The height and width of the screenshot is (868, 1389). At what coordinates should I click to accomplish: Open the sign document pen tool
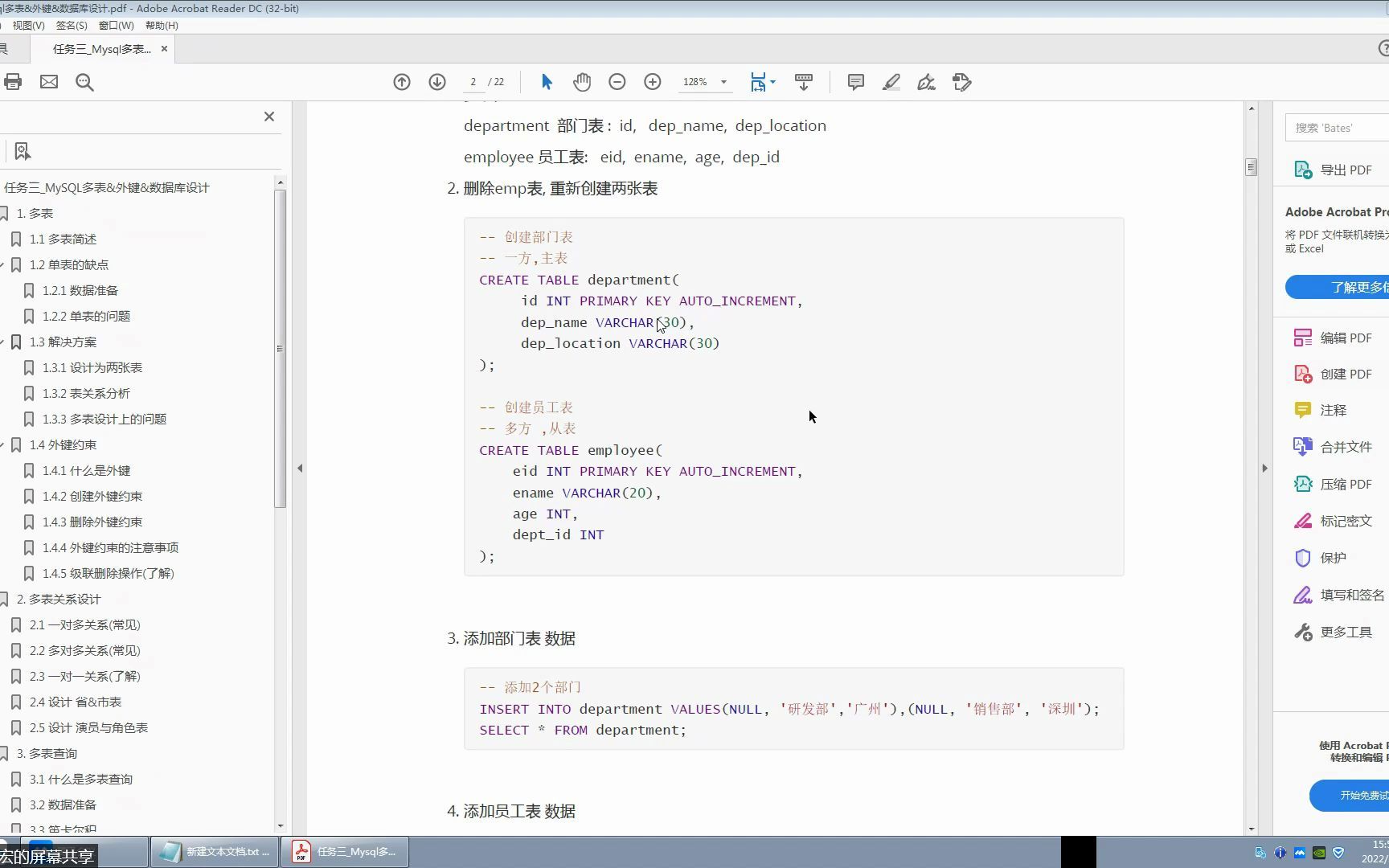coord(927,82)
